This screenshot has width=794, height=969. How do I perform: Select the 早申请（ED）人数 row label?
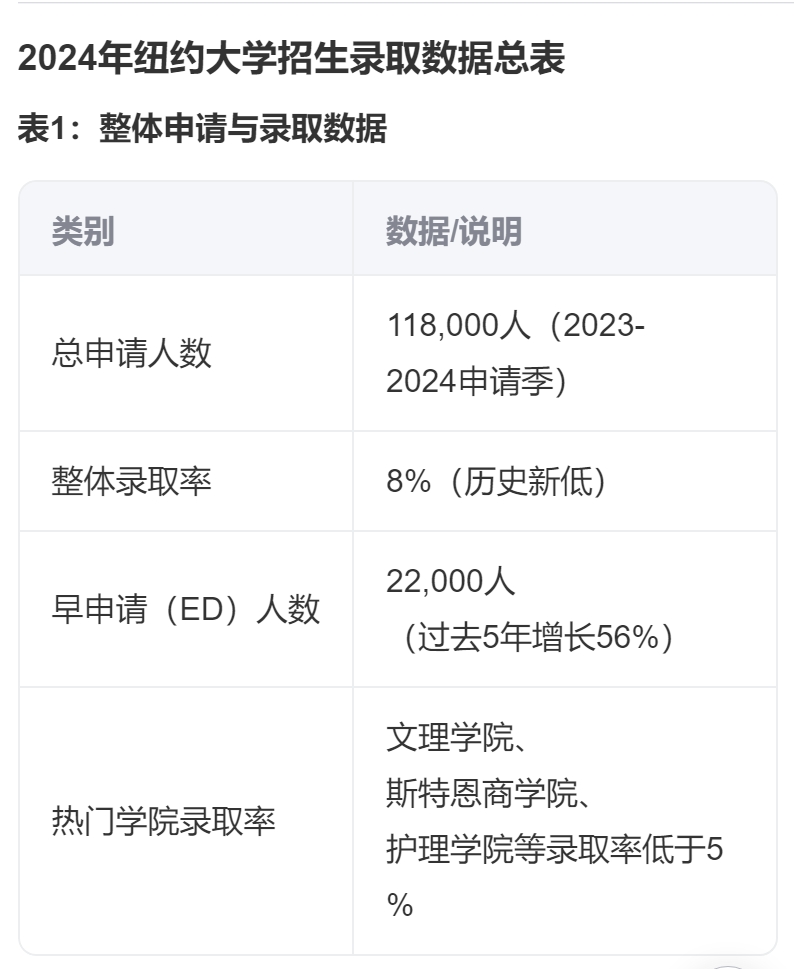coord(186,609)
